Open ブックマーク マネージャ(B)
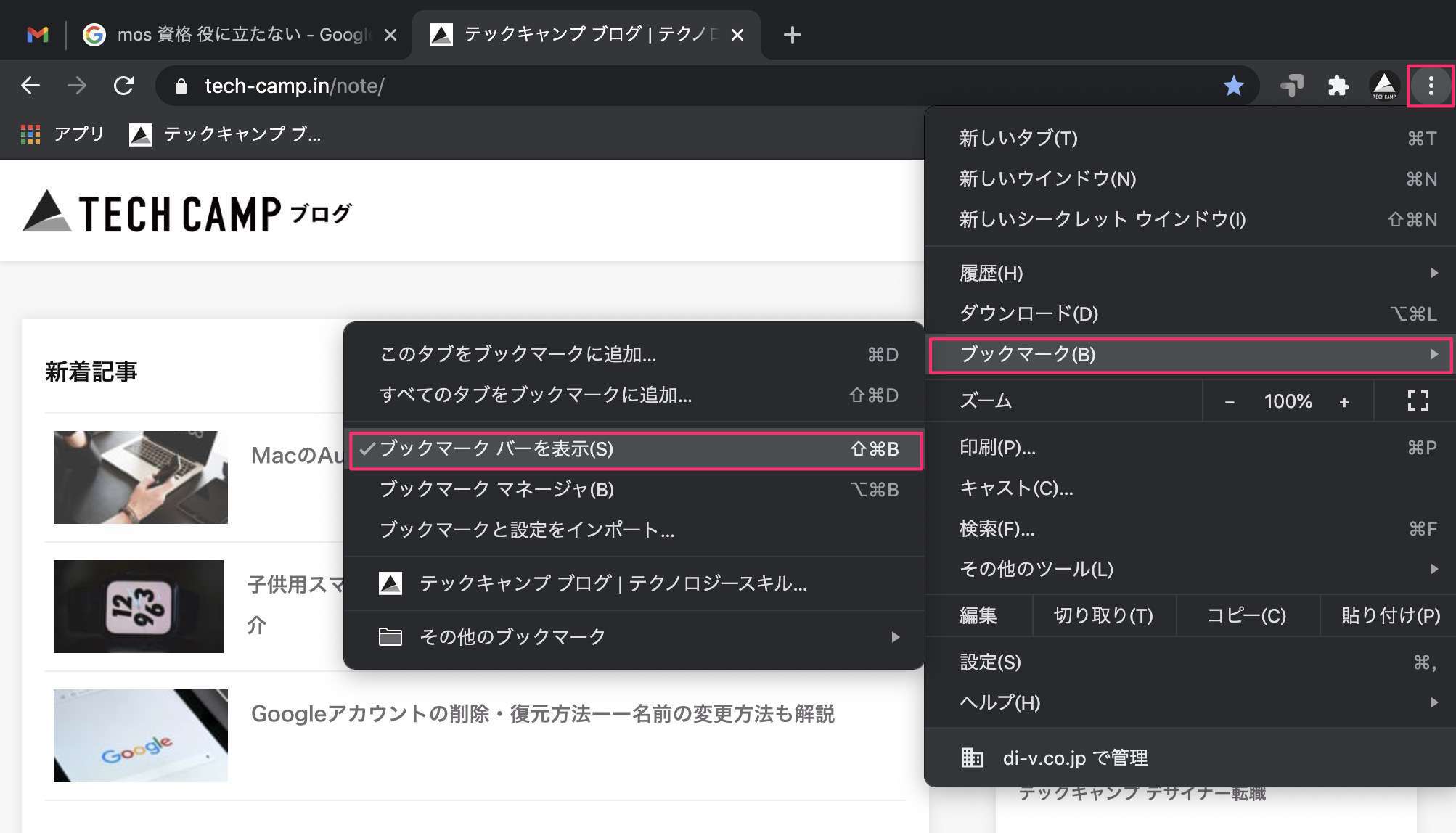The height and width of the screenshot is (833, 1456). coord(633,489)
